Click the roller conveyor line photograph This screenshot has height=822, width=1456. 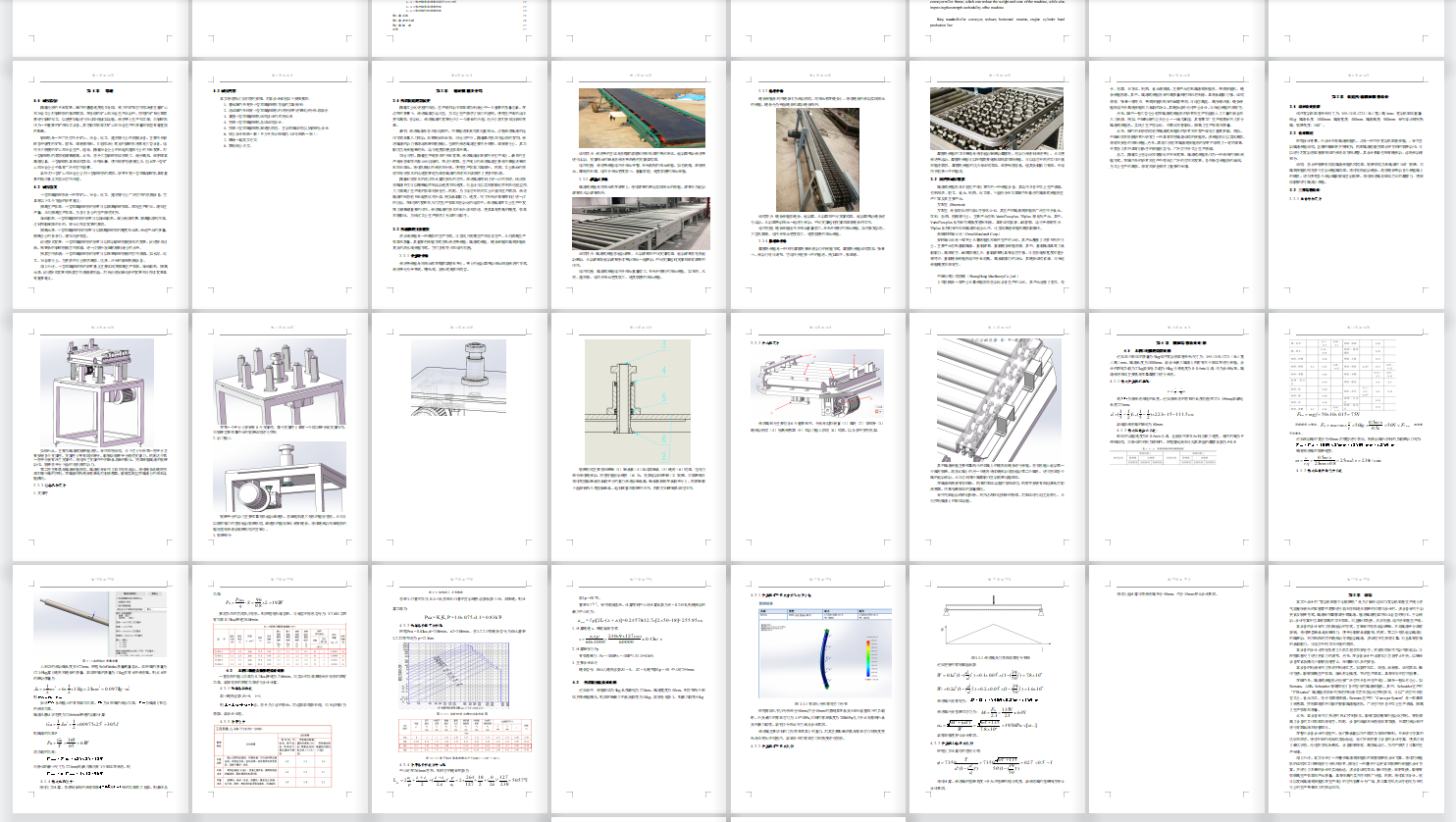[642, 225]
